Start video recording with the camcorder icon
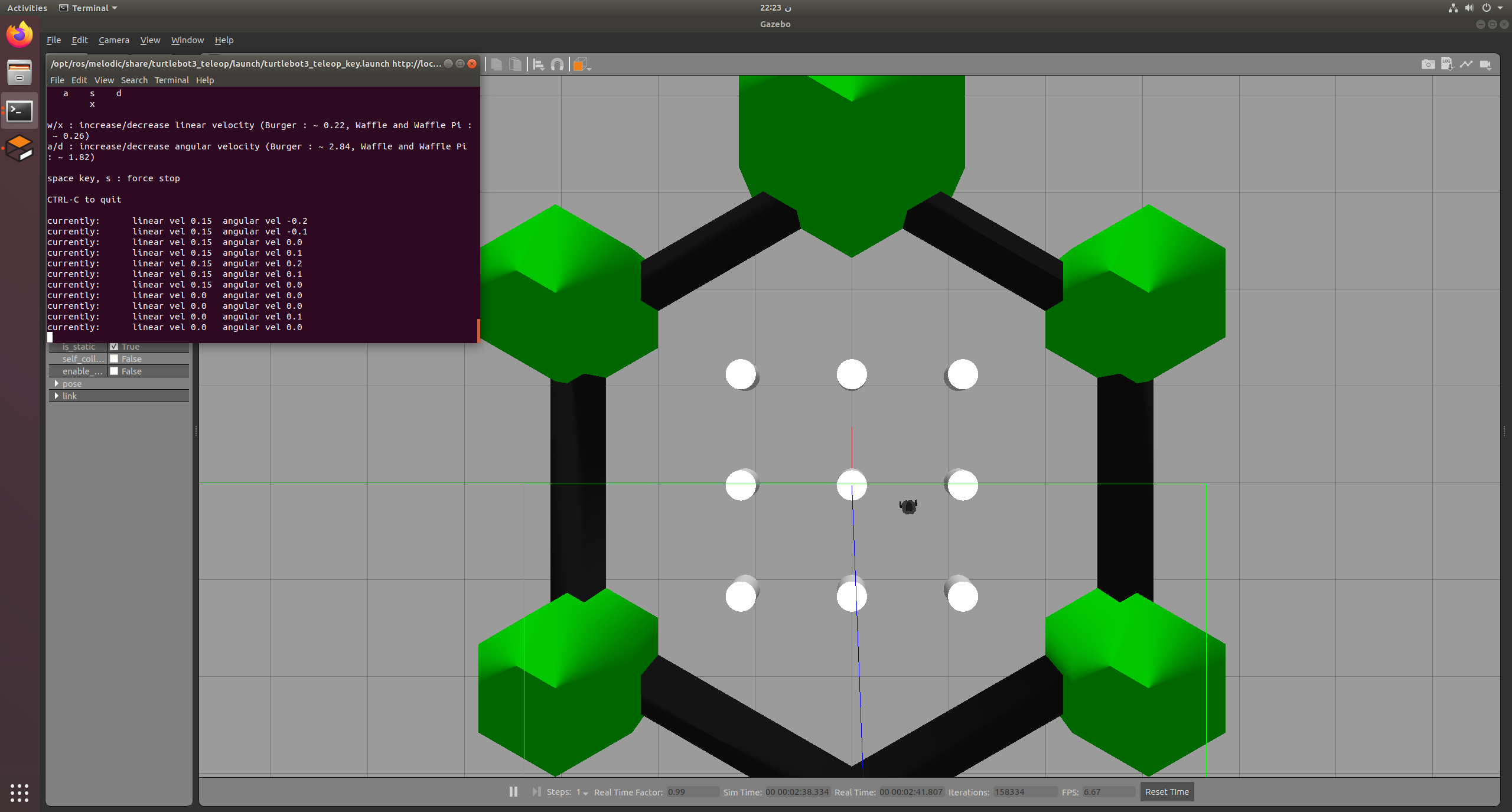 coord(1486,64)
